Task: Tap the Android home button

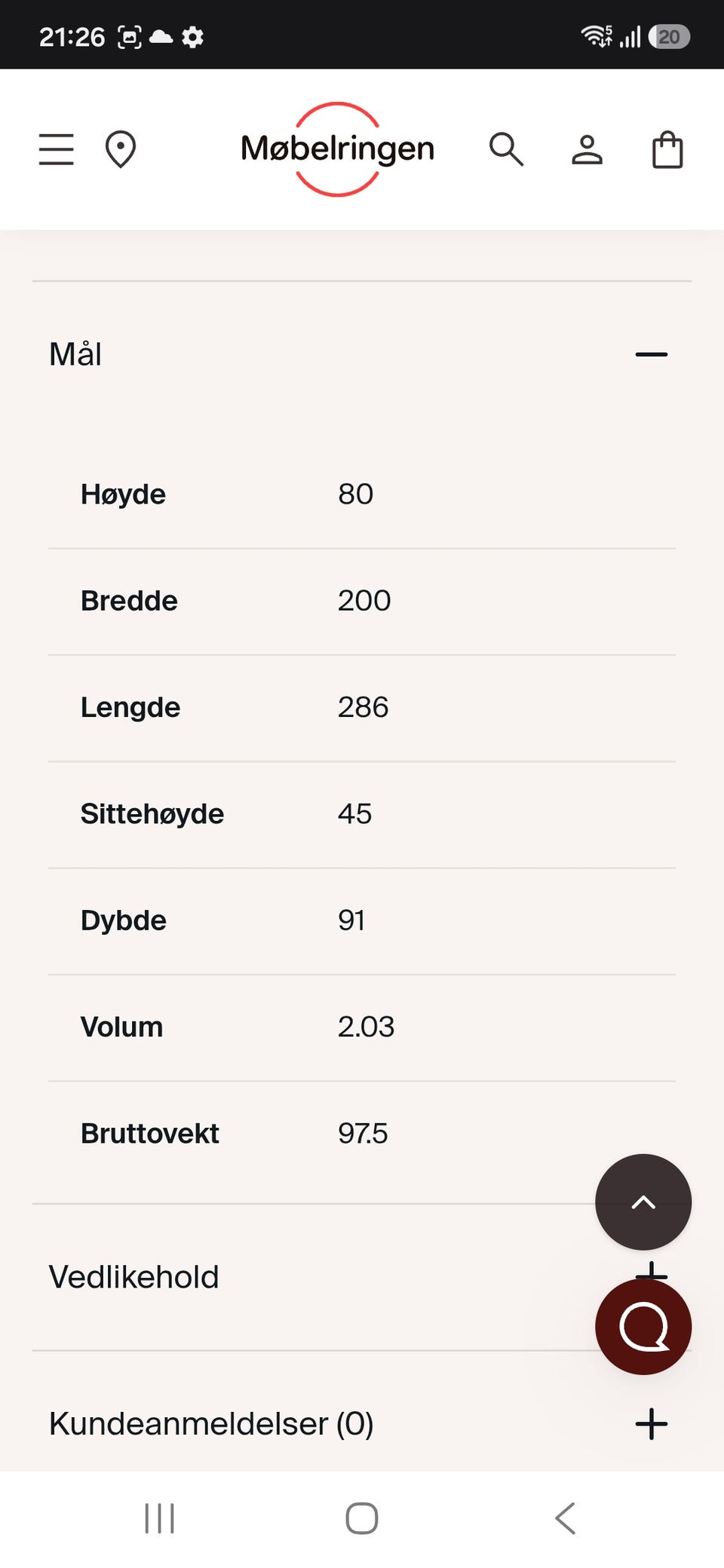Action: [362, 1518]
